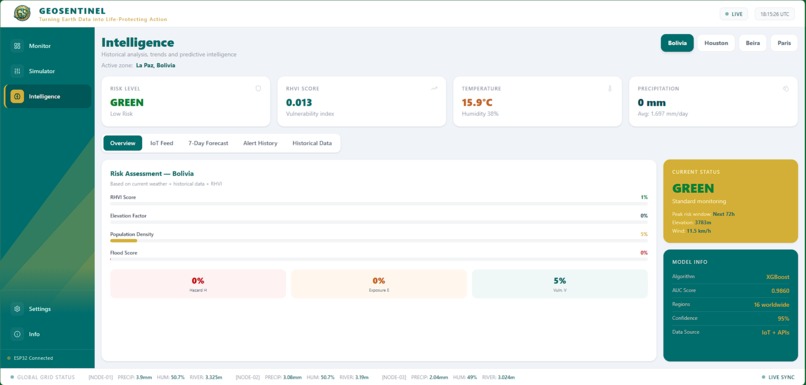
Task: Click the [NODE-03] status entry
Action: [449, 377]
